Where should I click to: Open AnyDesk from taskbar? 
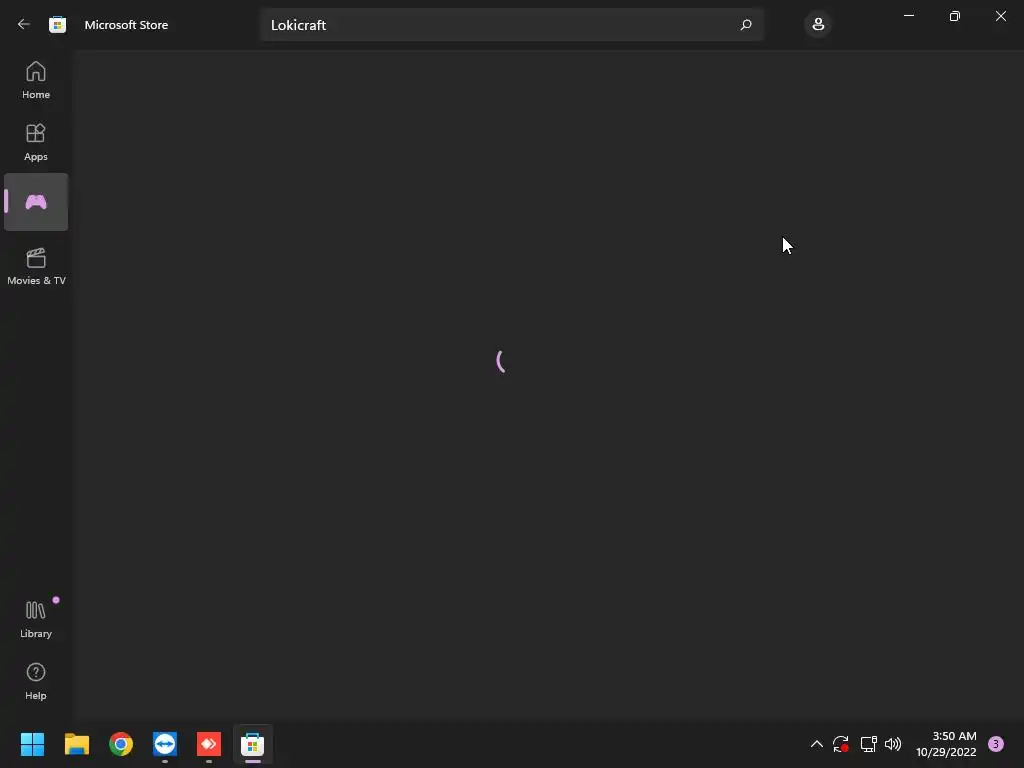pos(209,744)
